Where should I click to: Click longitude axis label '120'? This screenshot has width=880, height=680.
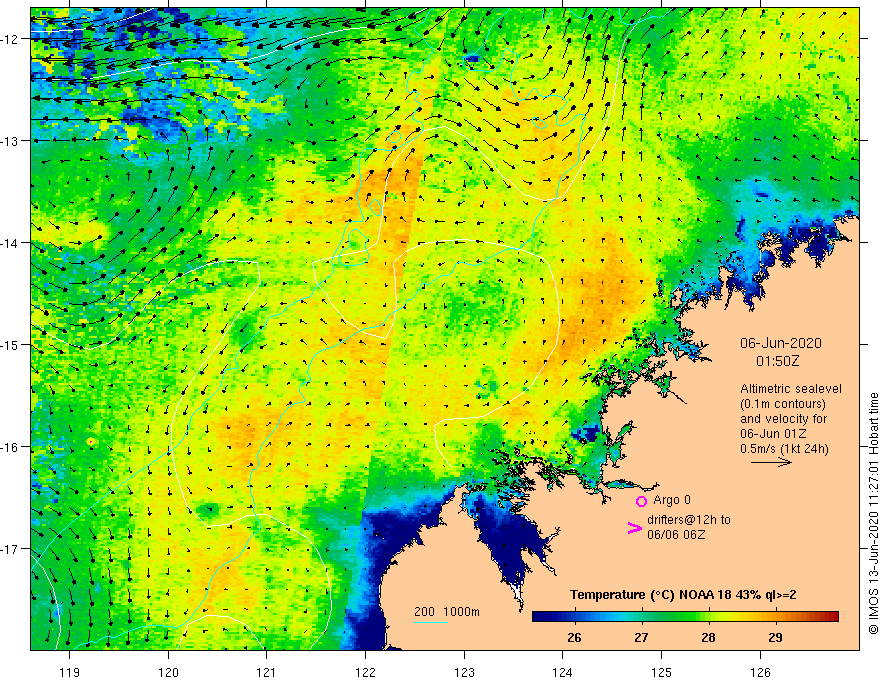tap(168, 672)
